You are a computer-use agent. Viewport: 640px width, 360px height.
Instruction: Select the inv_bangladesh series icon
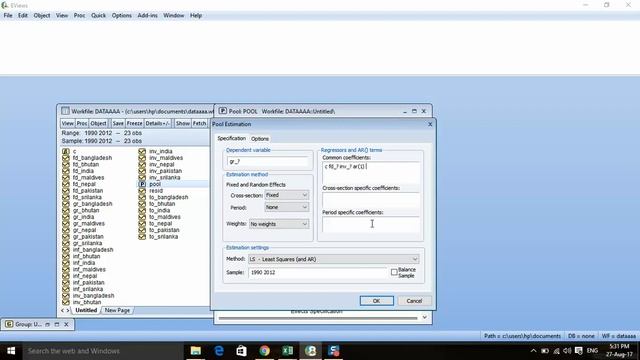coord(66,296)
